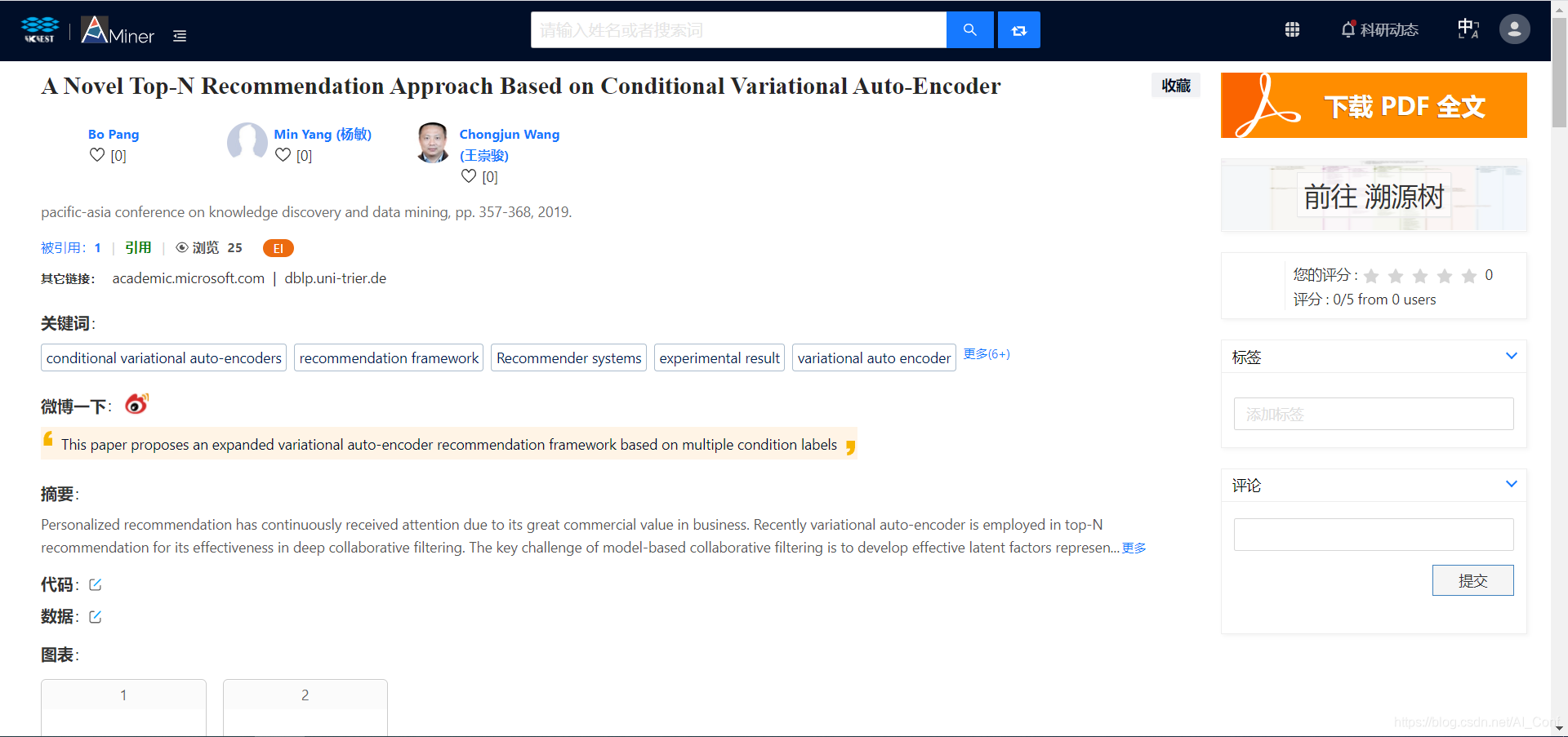Open the apps grid icon
This screenshot has width=1568, height=737.
click(x=1292, y=30)
